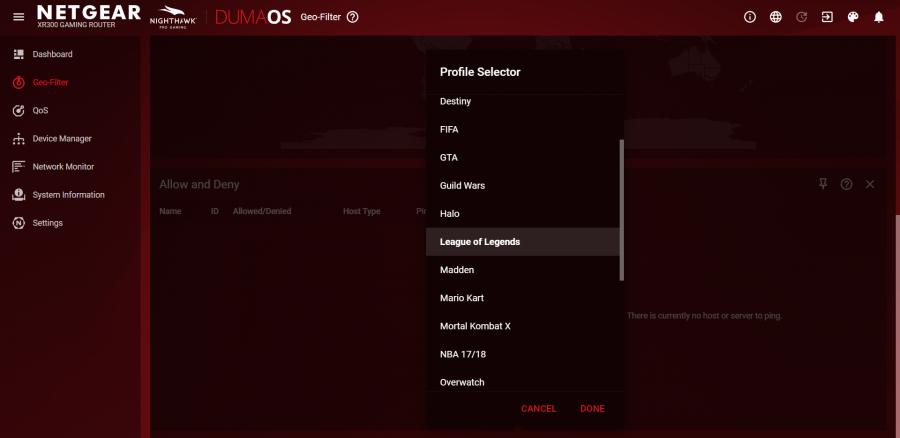Click the Network Monitor sidebar icon
The height and width of the screenshot is (438, 900).
18,166
